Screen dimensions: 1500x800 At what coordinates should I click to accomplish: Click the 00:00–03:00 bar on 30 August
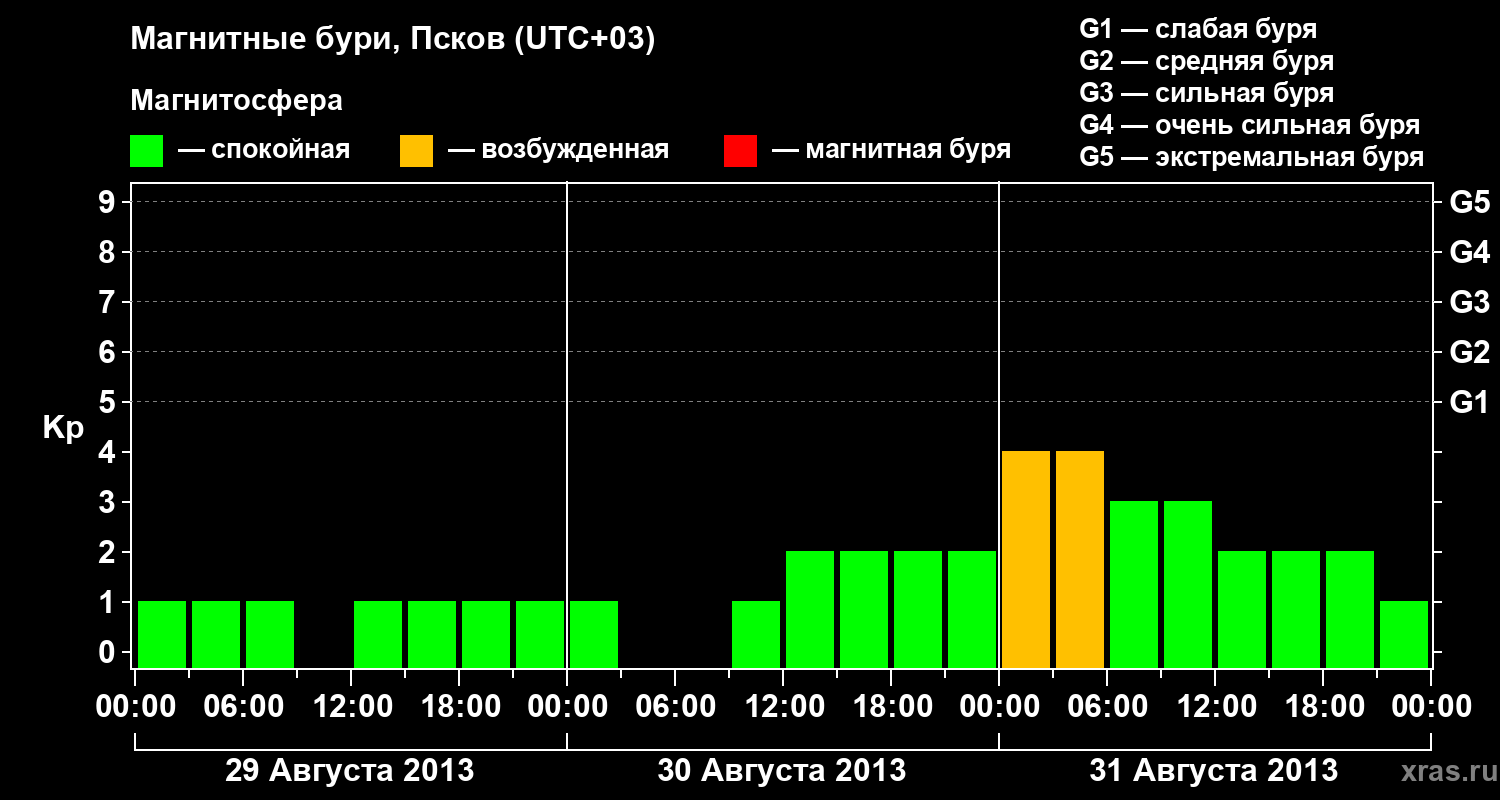click(594, 634)
